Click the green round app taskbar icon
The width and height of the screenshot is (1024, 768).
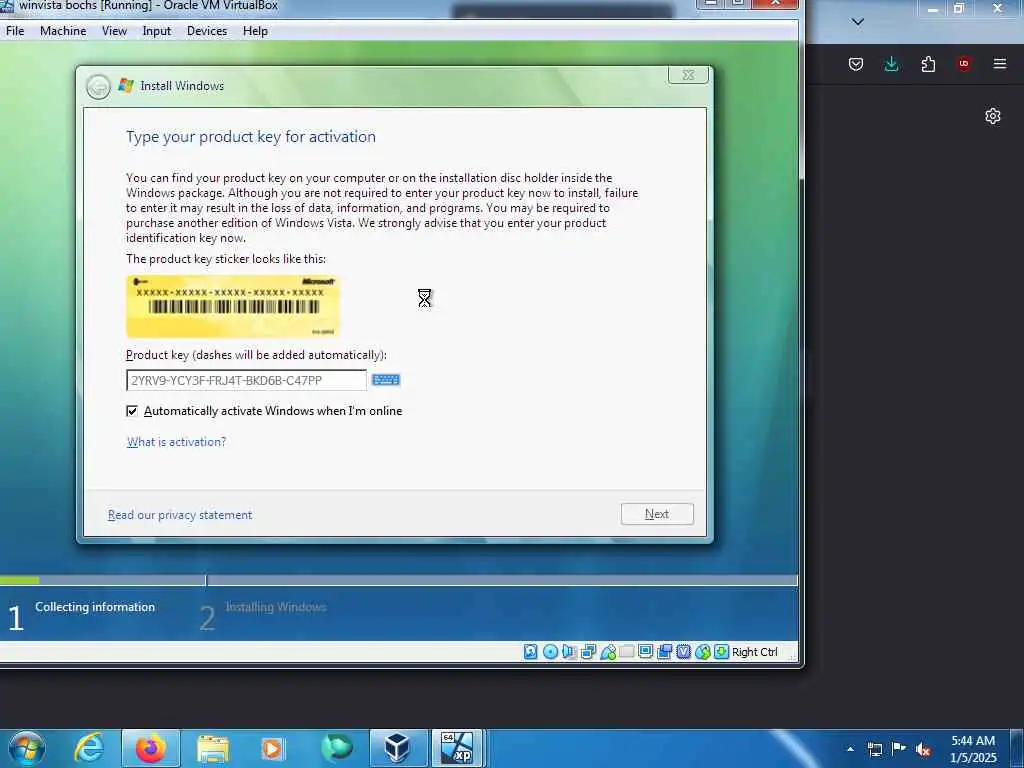336,748
